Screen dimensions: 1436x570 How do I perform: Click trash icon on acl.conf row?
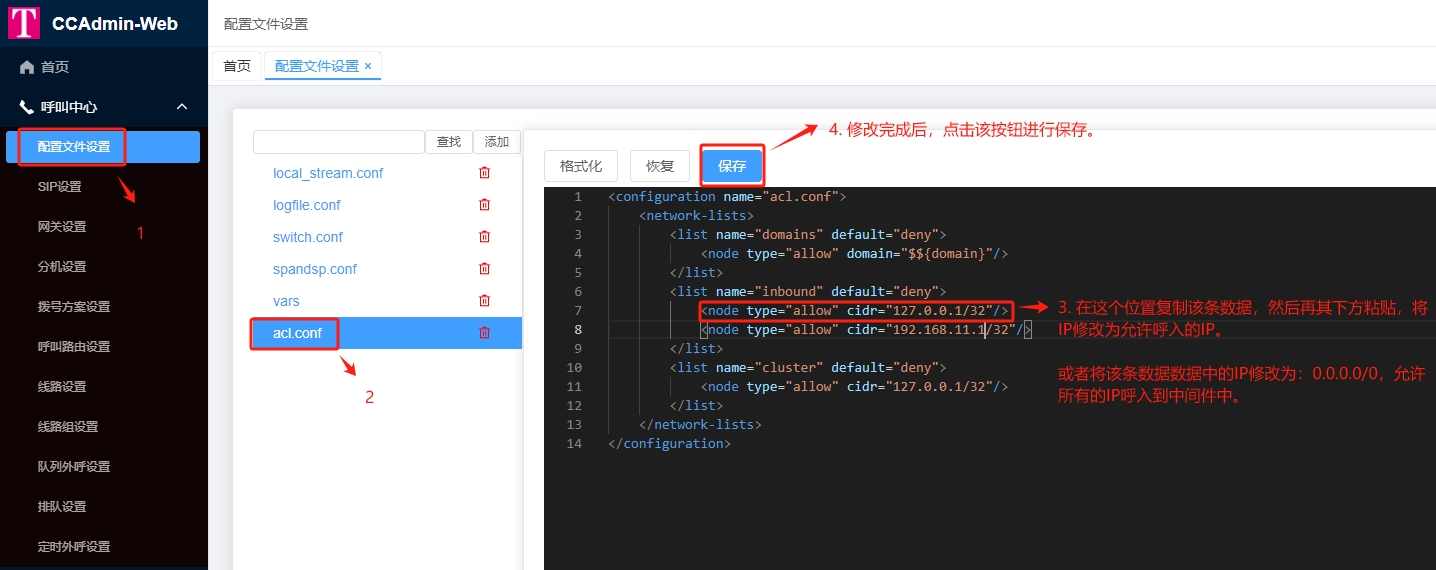[x=485, y=333]
